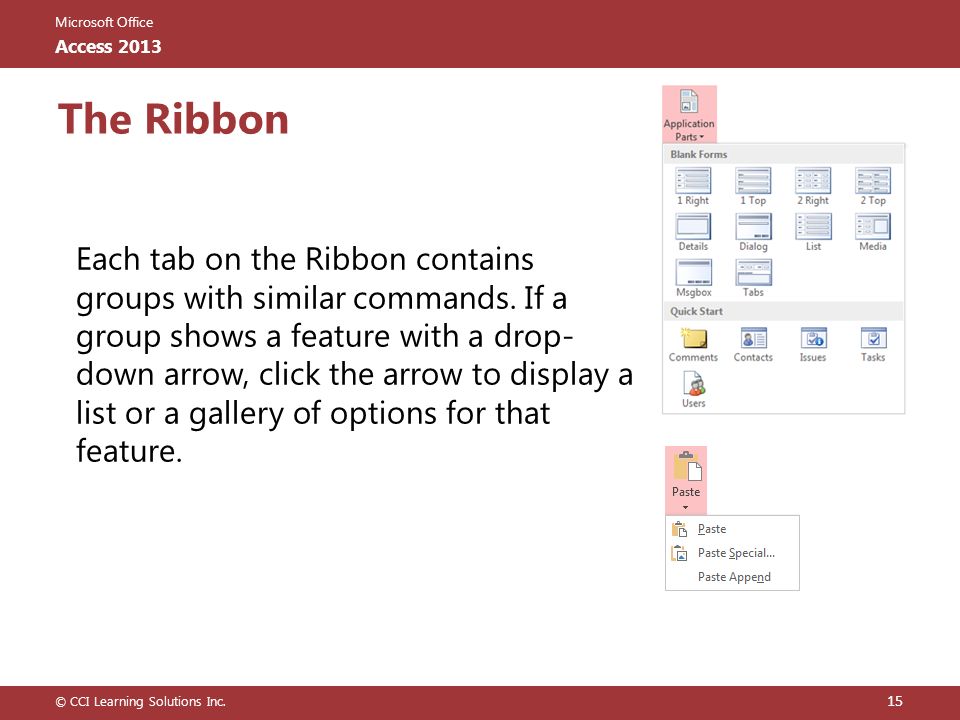Insert the Tasks Quick Start part
Screen dimensions: 960x720
pos(873,345)
